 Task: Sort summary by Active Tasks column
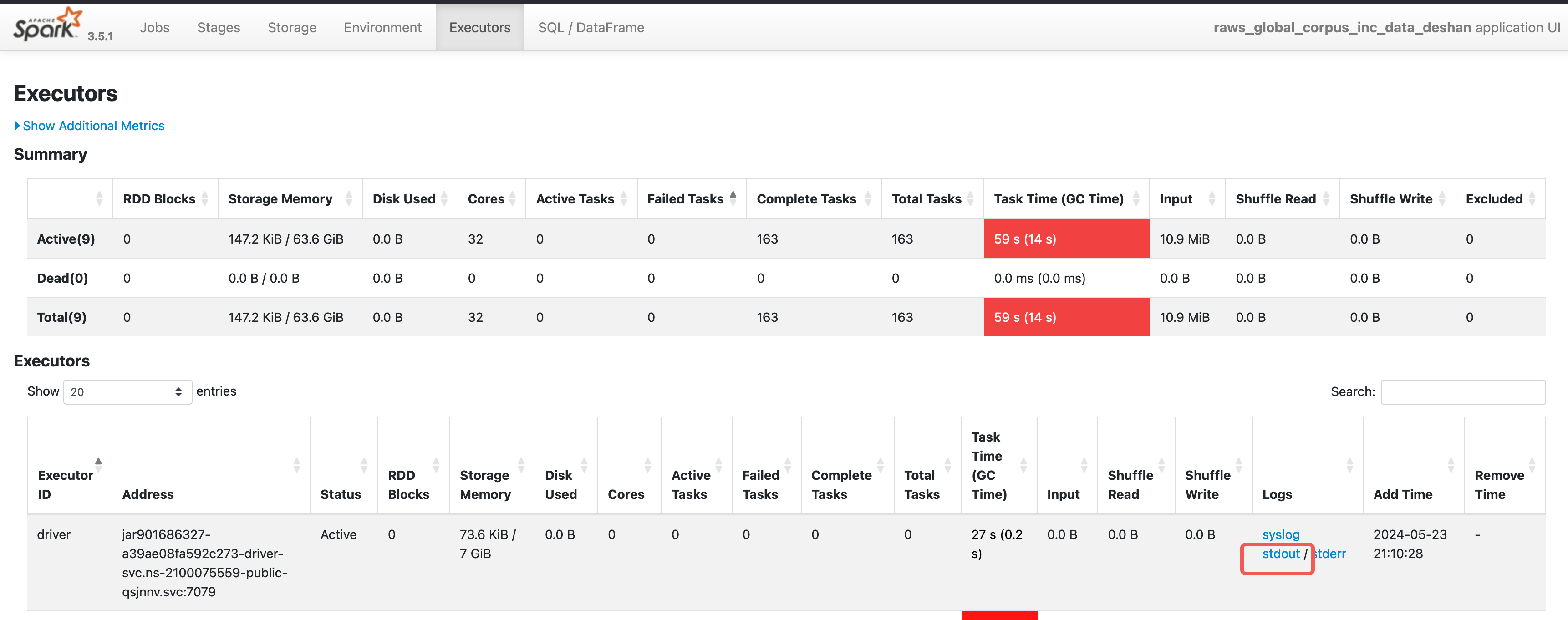pos(581,199)
